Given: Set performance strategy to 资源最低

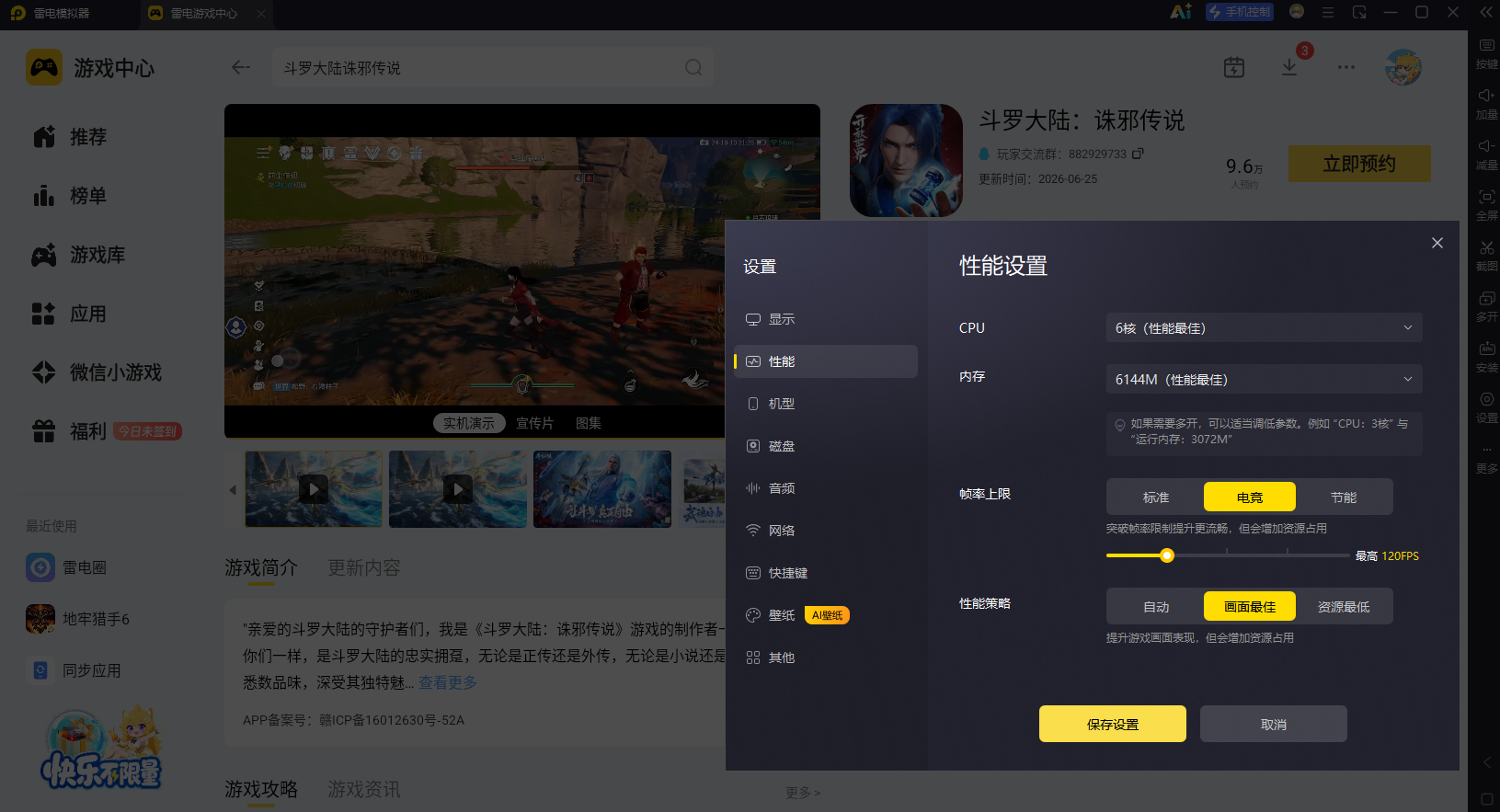Looking at the screenshot, I should pos(1344,606).
